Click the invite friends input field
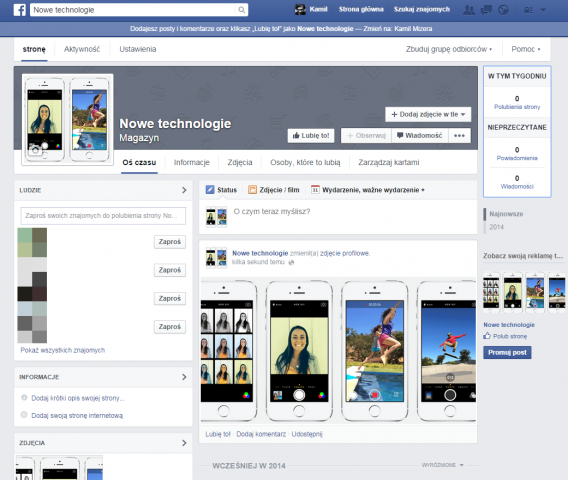Screen dimensions: 568x480 [103, 216]
